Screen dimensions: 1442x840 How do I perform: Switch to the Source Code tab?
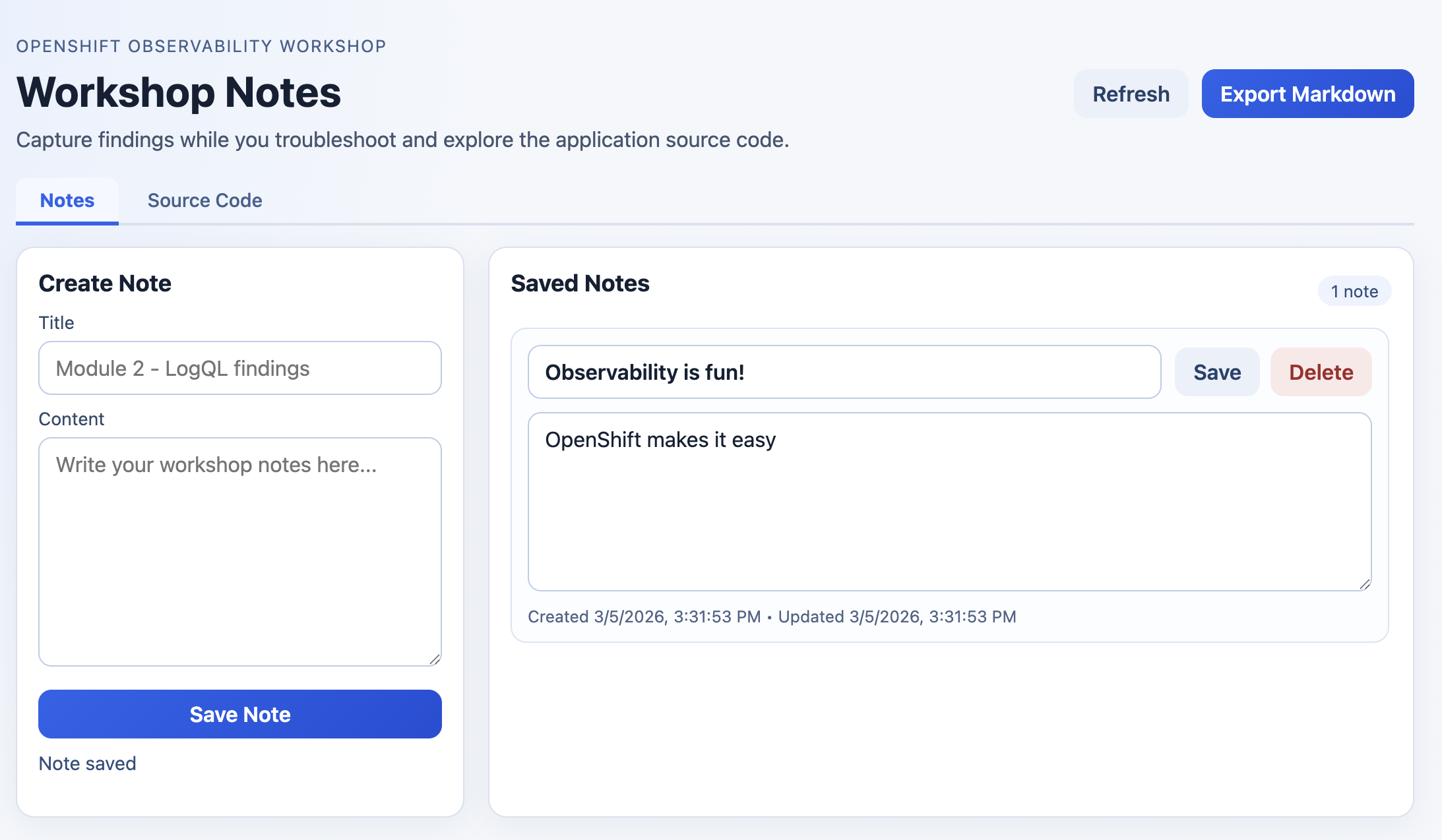pyautogui.click(x=204, y=200)
